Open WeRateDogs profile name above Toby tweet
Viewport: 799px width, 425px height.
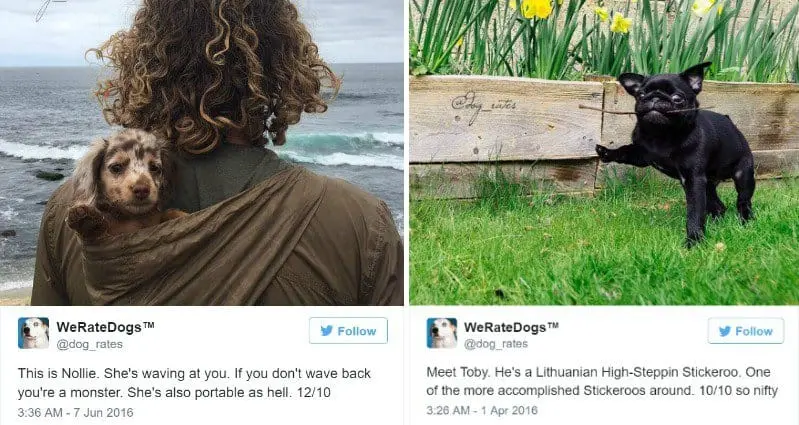511,327
